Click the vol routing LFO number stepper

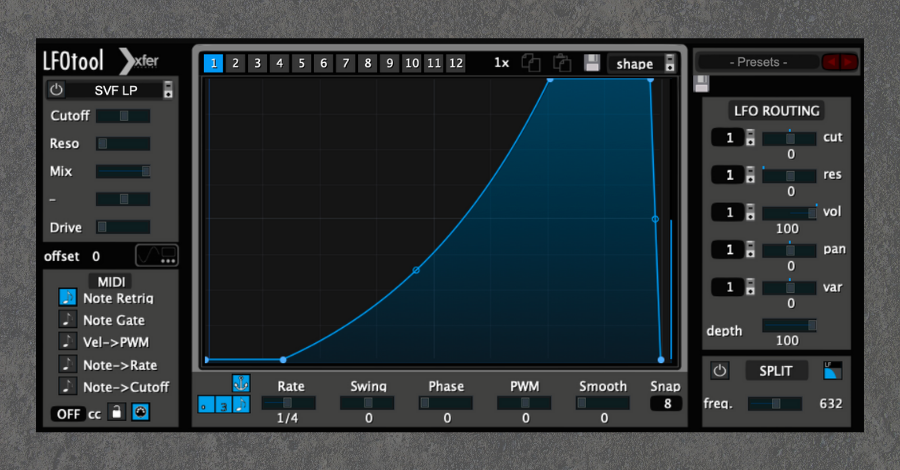(x=750, y=212)
